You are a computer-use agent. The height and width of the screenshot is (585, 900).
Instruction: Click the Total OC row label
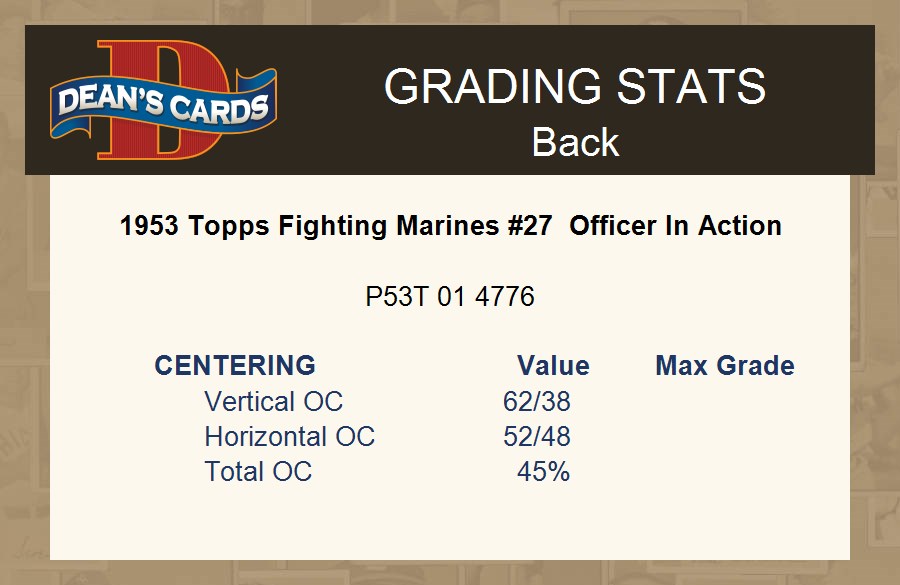[x=258, y=472]
